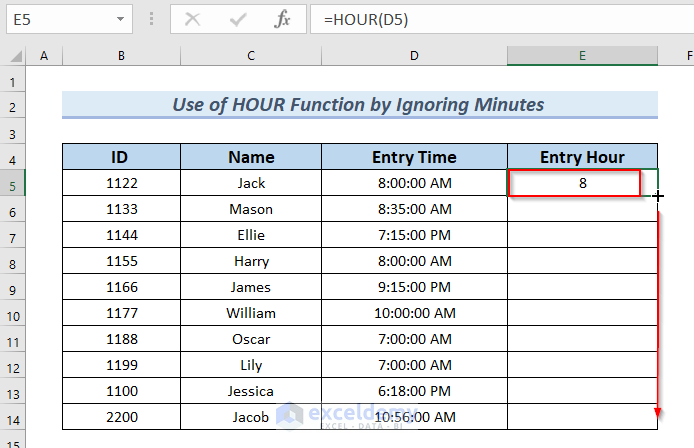
Task: Open the Name Box dropdown arrow
Action: point(120,19)
